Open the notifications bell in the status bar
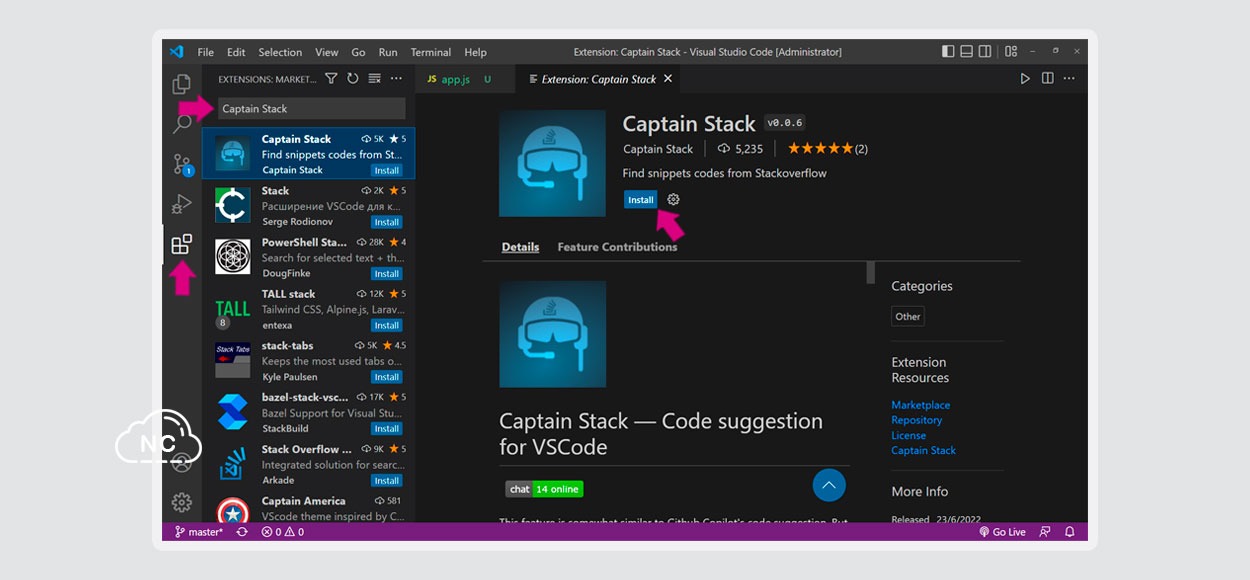This screenshot has width=1250, height=580. (x=1069, y=532)
